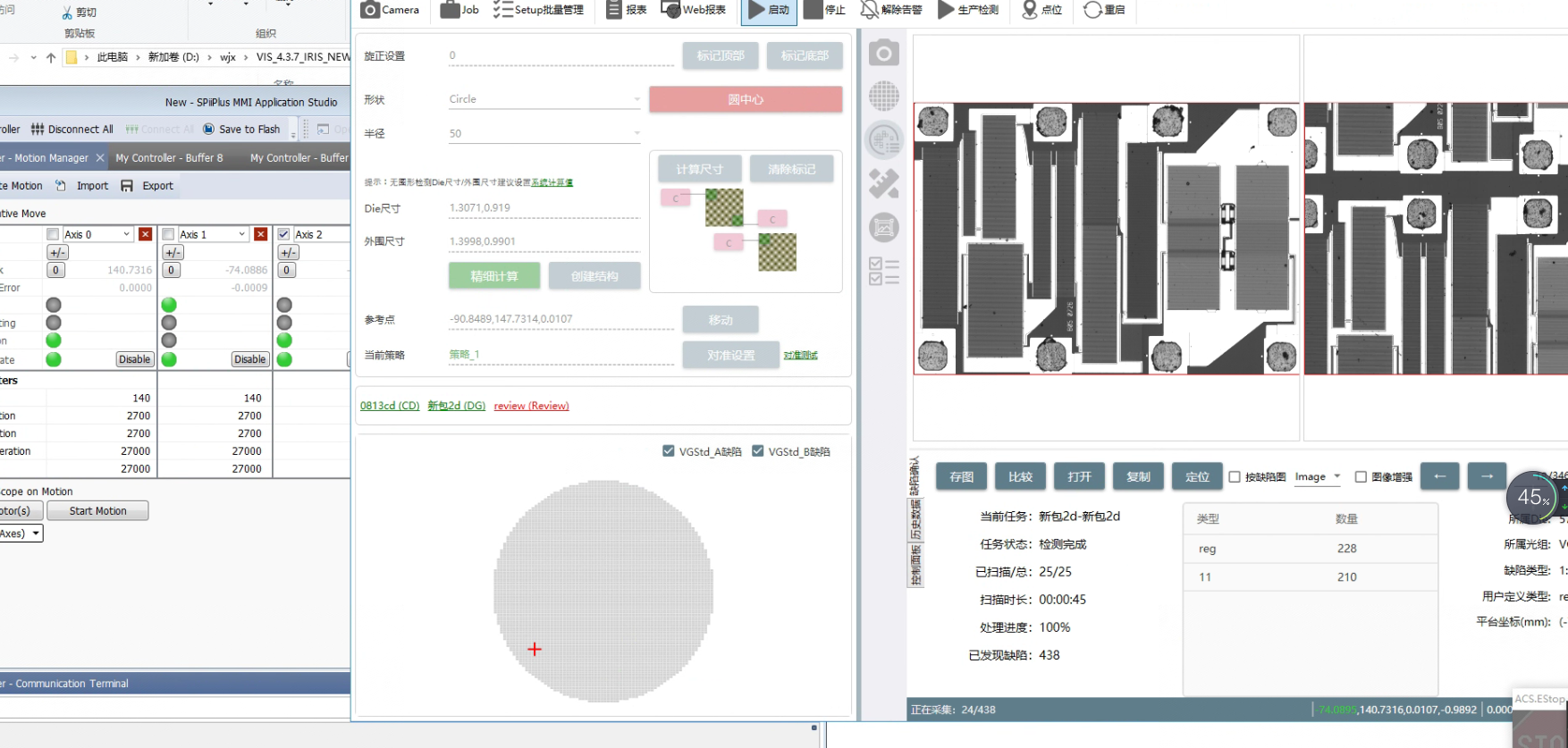Open the Web报表 toolbar item

coord(693,10)
